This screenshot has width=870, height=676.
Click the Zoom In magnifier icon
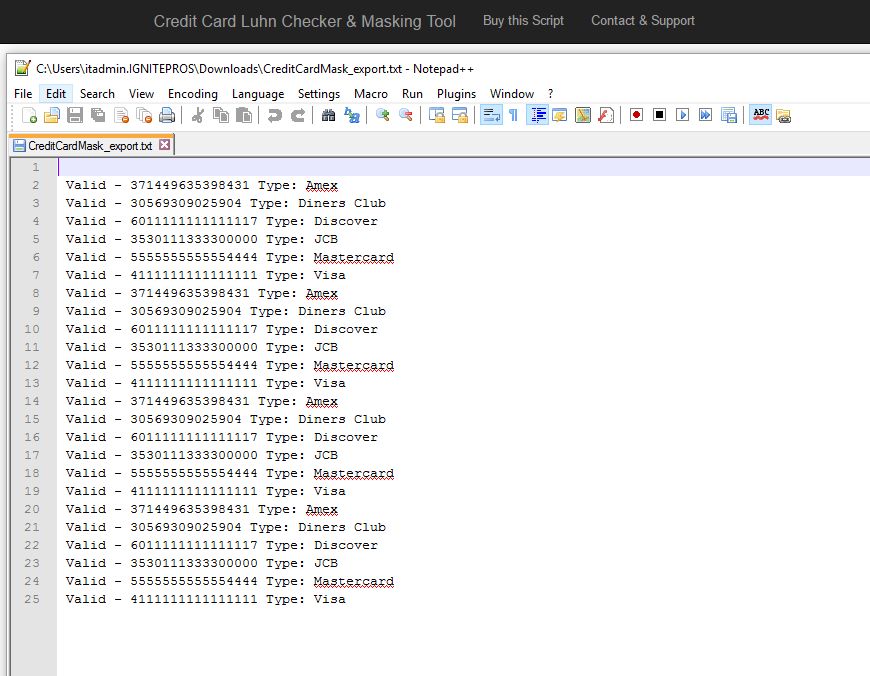coord(382,115)
